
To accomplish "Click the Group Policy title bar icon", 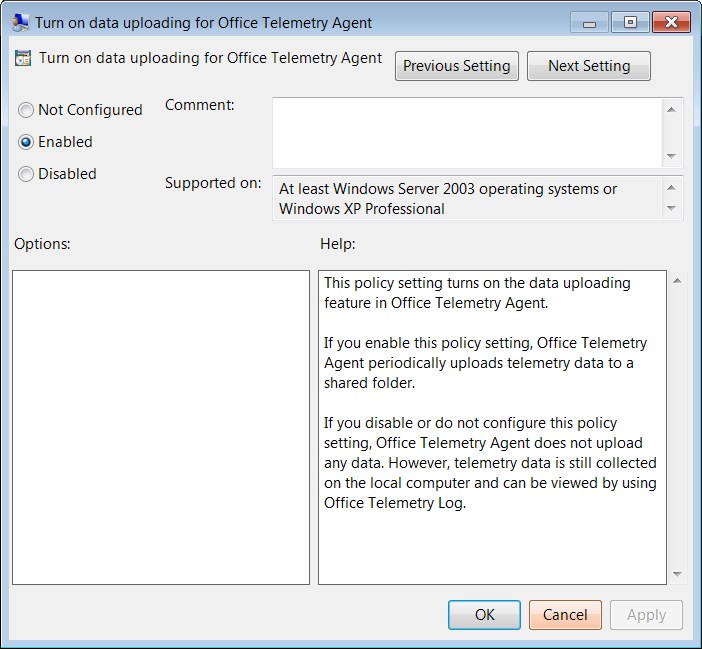I will click(21, 22).
